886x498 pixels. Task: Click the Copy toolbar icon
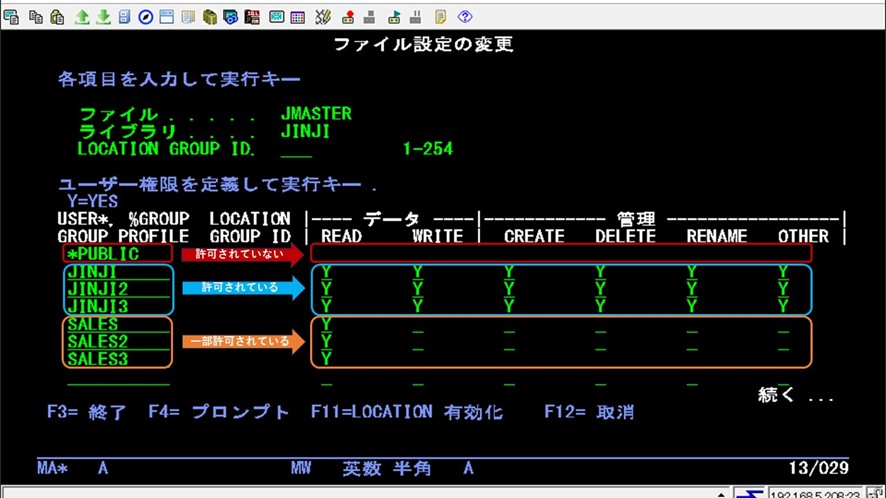tap(36, 17)
